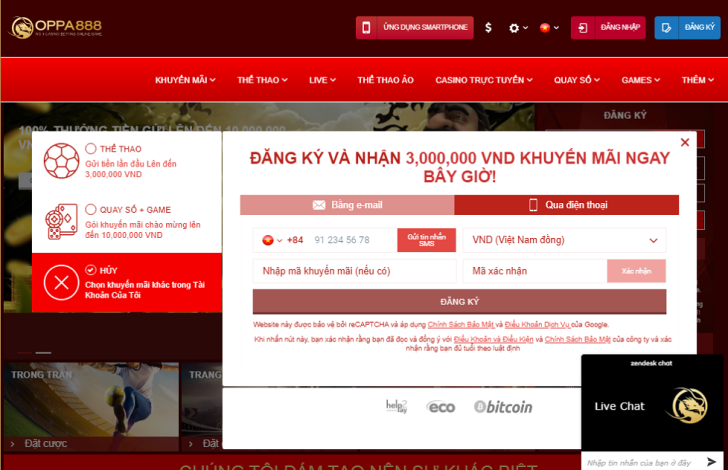Viewport: 728px width, 470px height.
Task: Open the VND (Việt Nam đồng) currency dropdown
Action: [564, 240]
